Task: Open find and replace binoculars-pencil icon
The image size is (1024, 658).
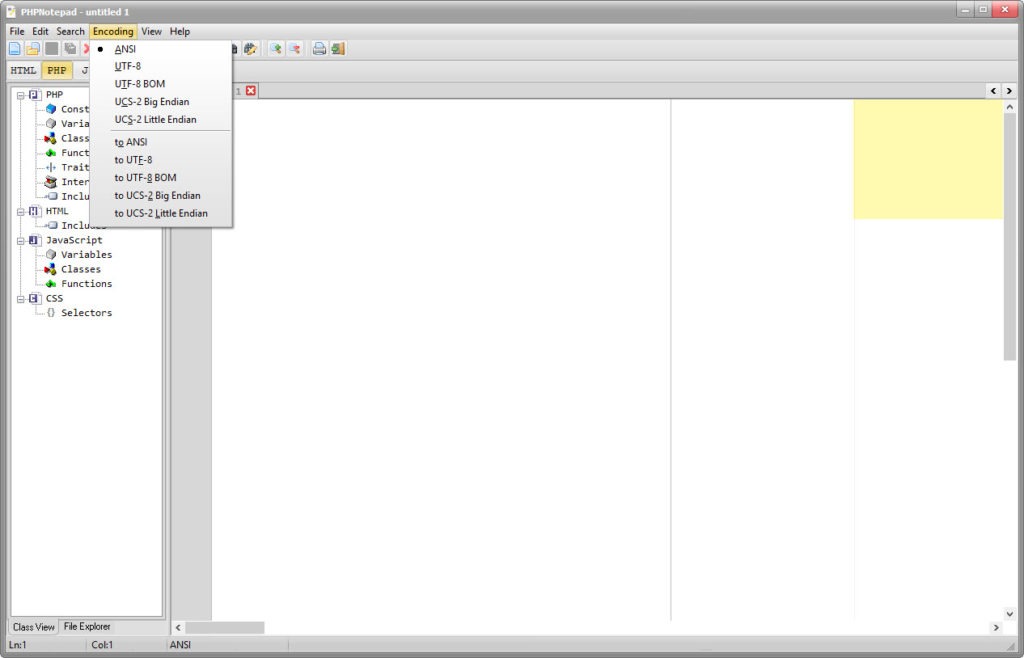Action: click(250, 49)
